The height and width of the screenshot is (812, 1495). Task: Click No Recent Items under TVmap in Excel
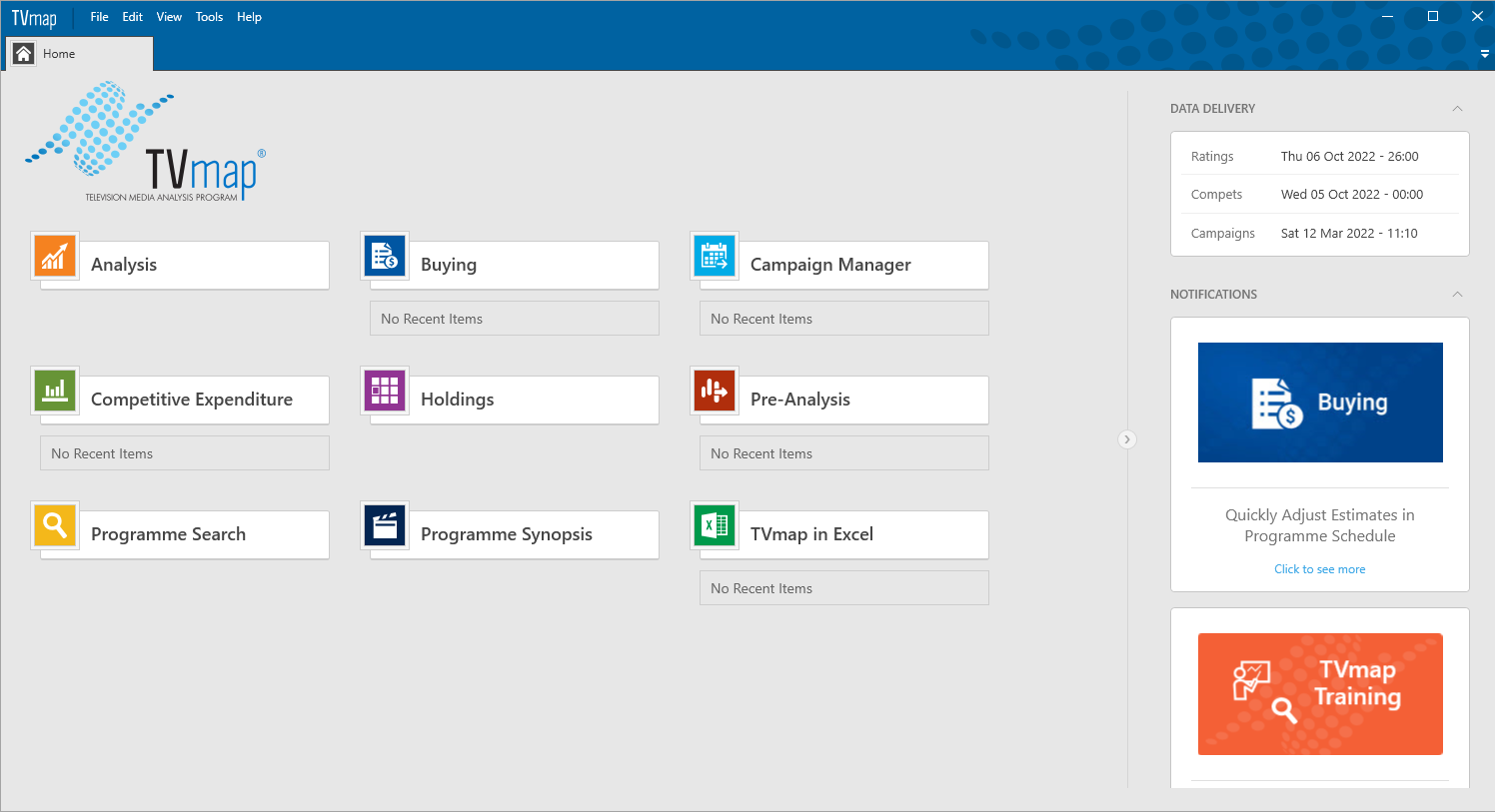coord(844,588)
